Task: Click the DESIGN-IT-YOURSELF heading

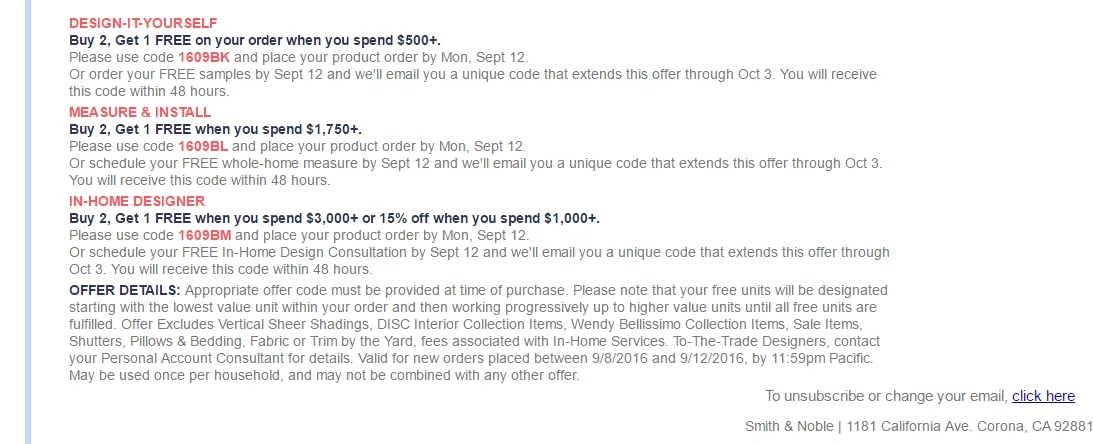Action: tap(143, 24)
